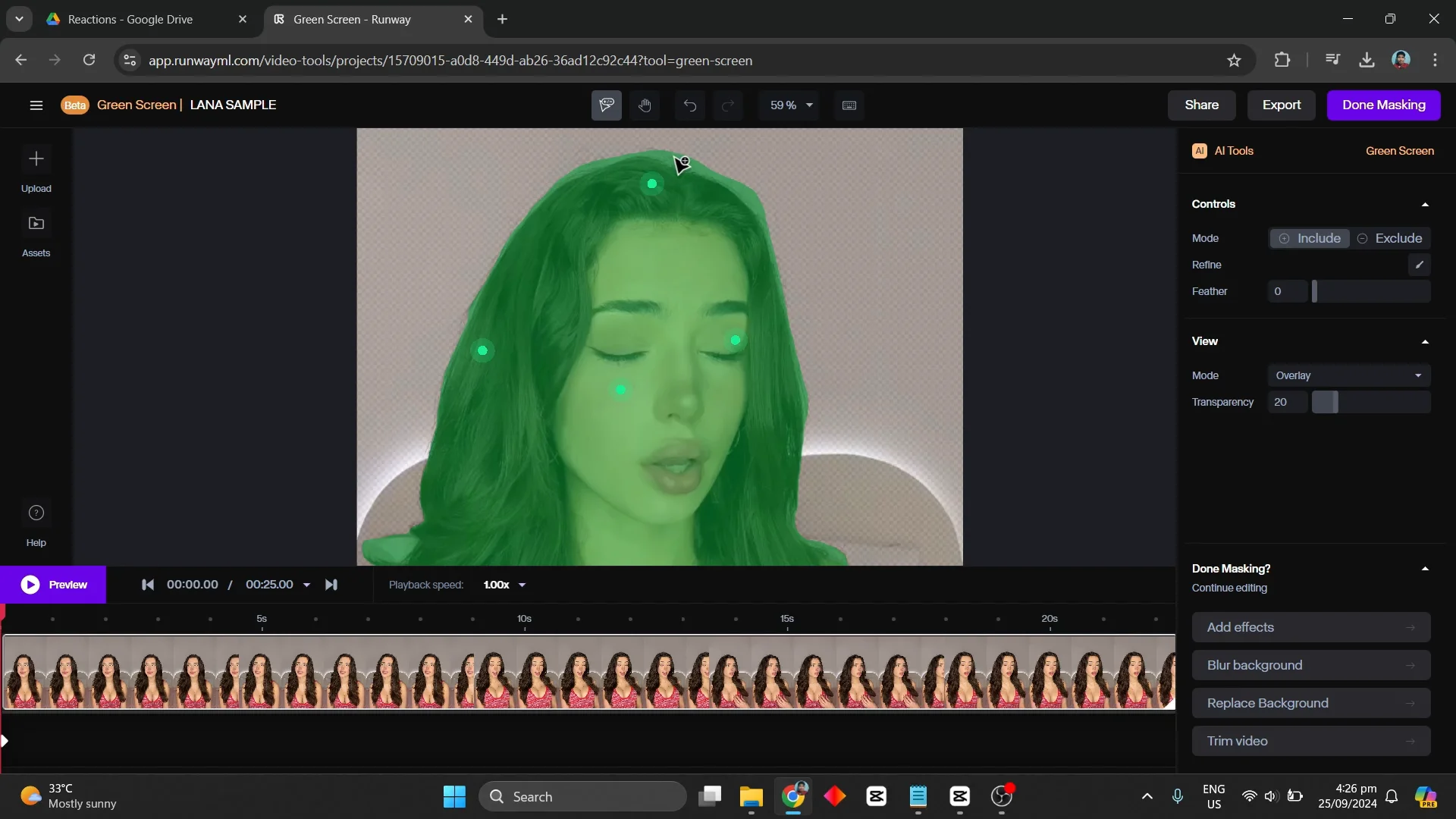
Task: Open the hamburger menu next to Beta
Action: coord(36,105)
